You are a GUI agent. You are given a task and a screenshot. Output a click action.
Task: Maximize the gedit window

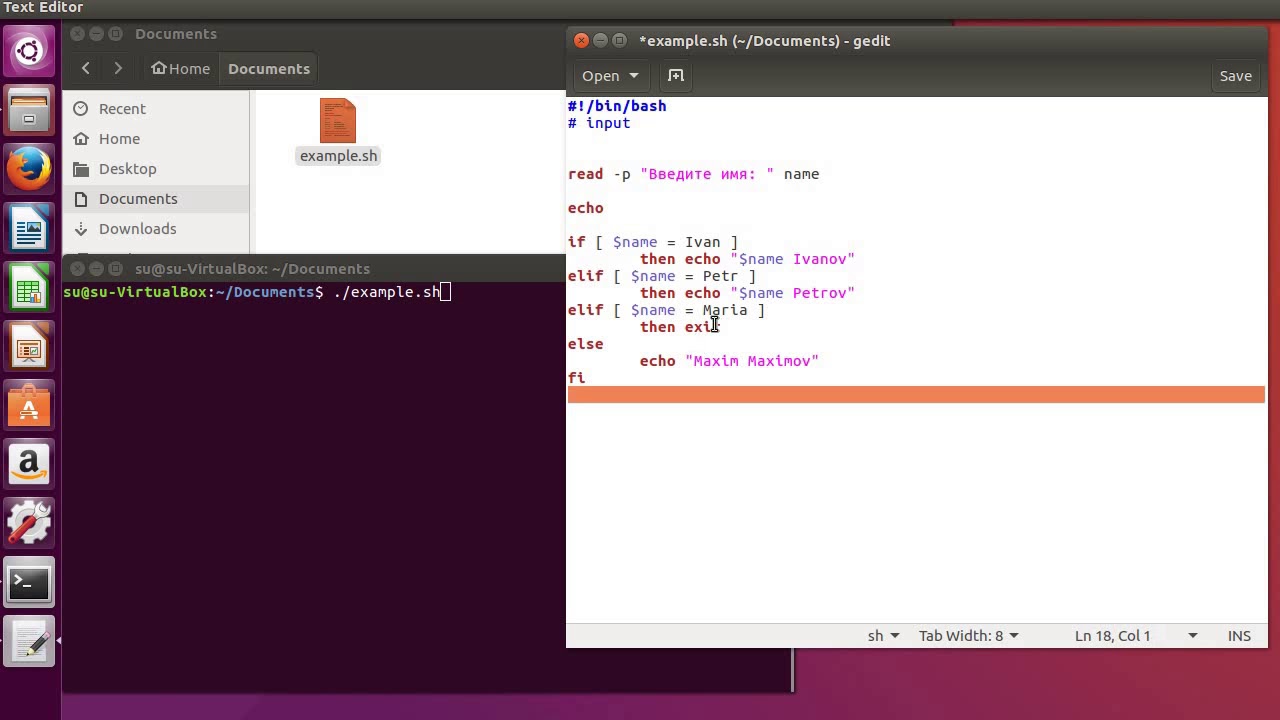pyautogui.click(x=619, y=40)
